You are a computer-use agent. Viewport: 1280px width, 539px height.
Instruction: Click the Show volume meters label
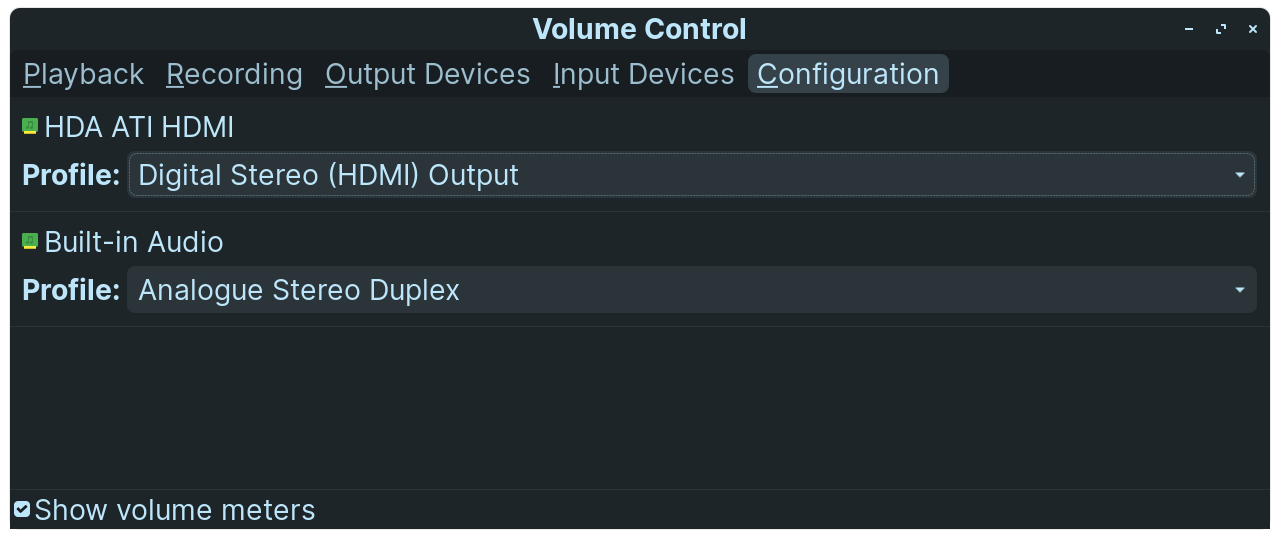[x=175, y=510]
